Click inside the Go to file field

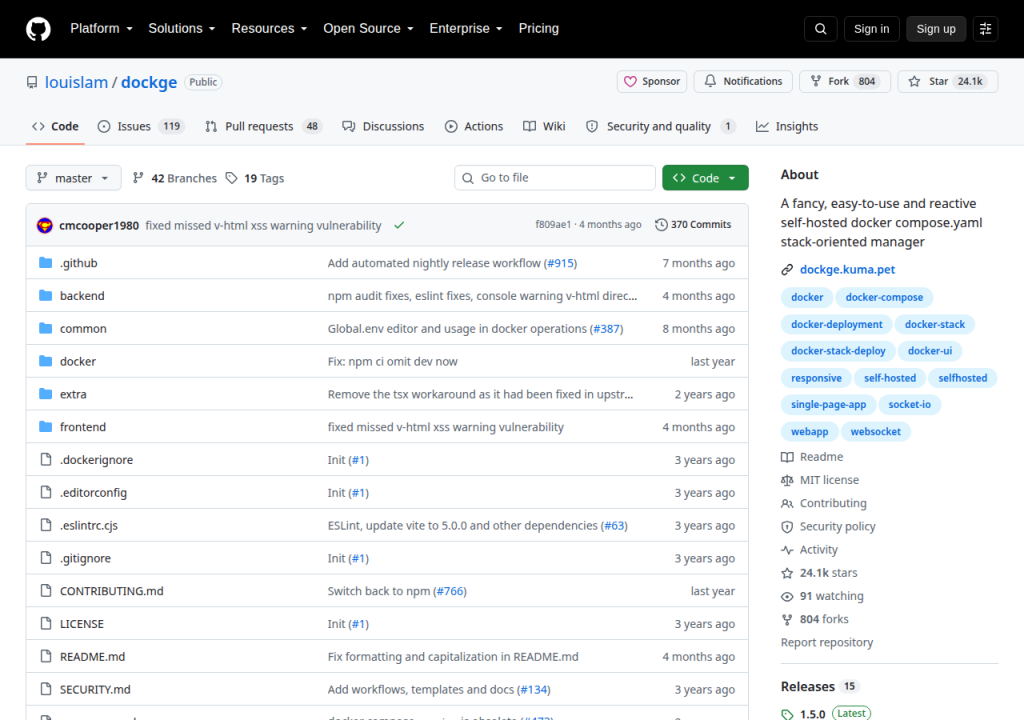[555, 178]
